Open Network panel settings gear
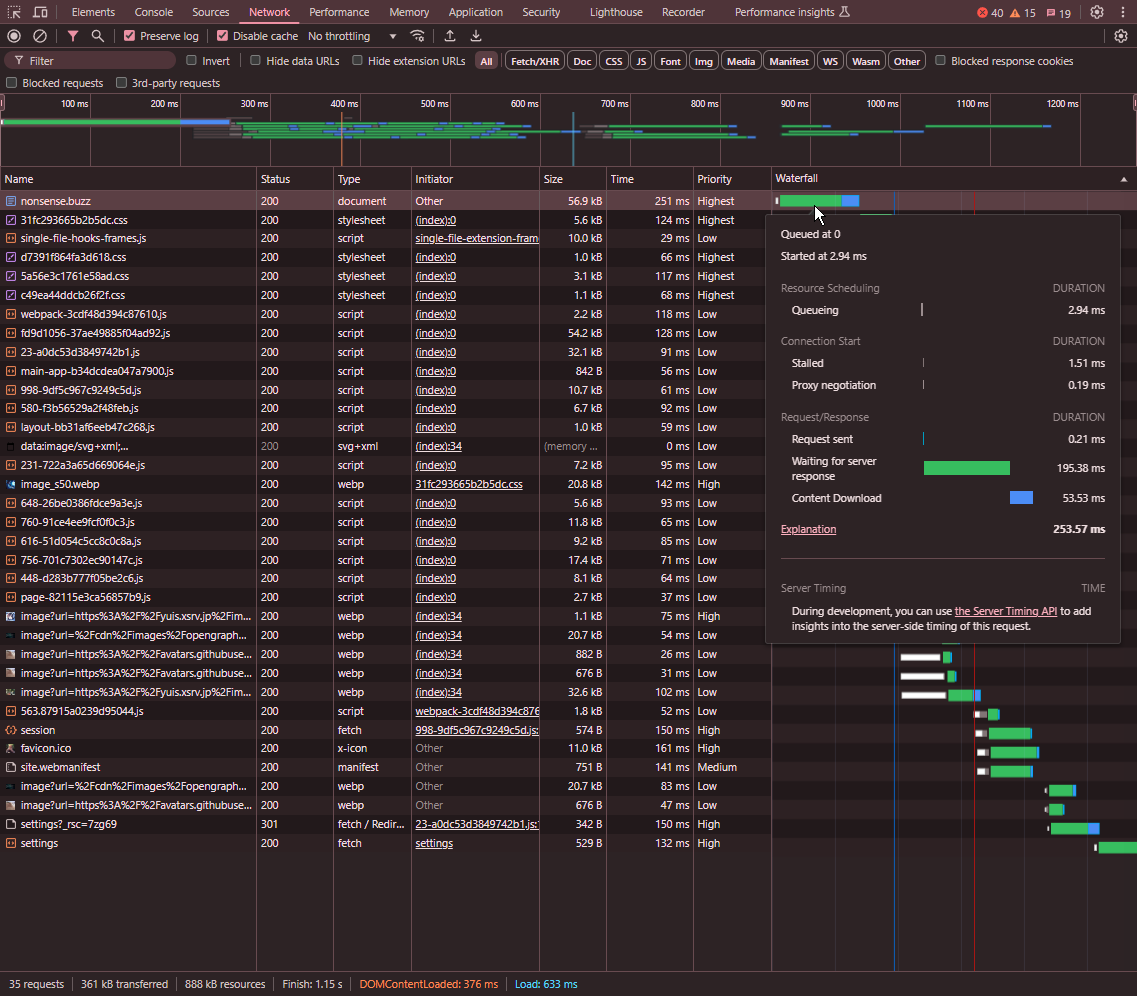 (x=1121, y=36)
